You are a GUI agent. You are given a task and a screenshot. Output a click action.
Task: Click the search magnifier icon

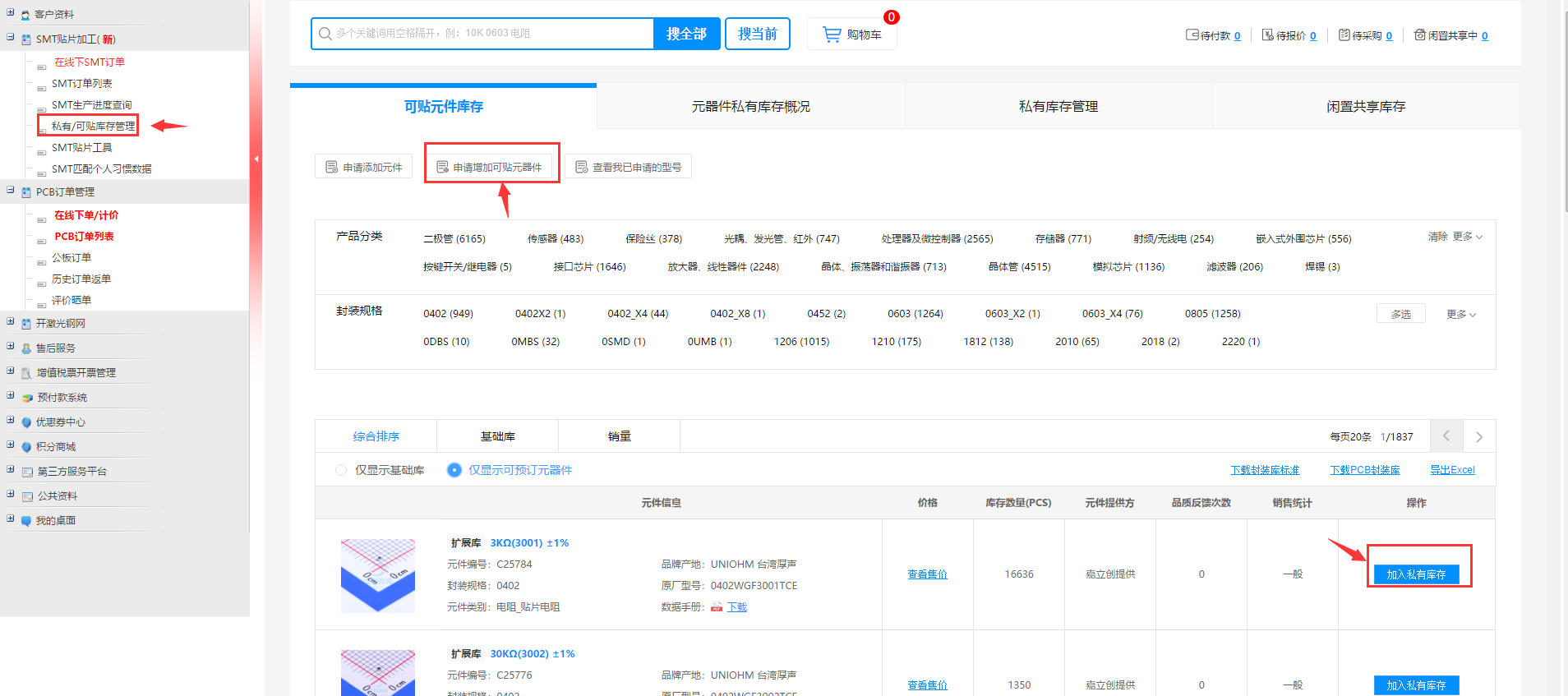pyautogui.click(x=325, y=34)
